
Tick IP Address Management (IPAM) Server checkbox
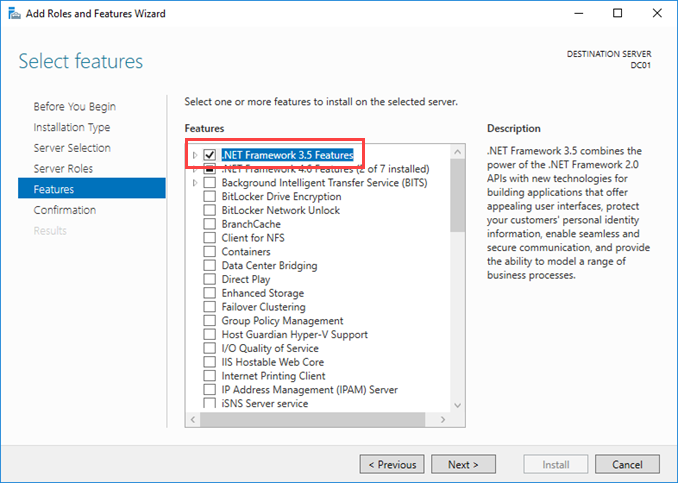210,390
